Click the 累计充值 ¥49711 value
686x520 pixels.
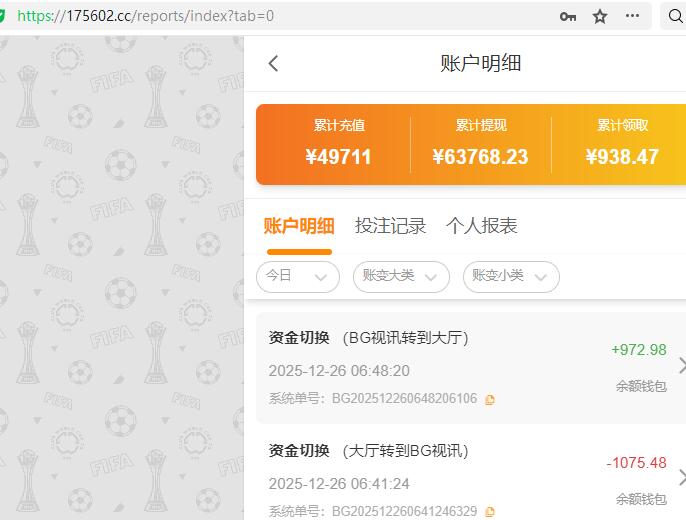[x=338, y=157]
